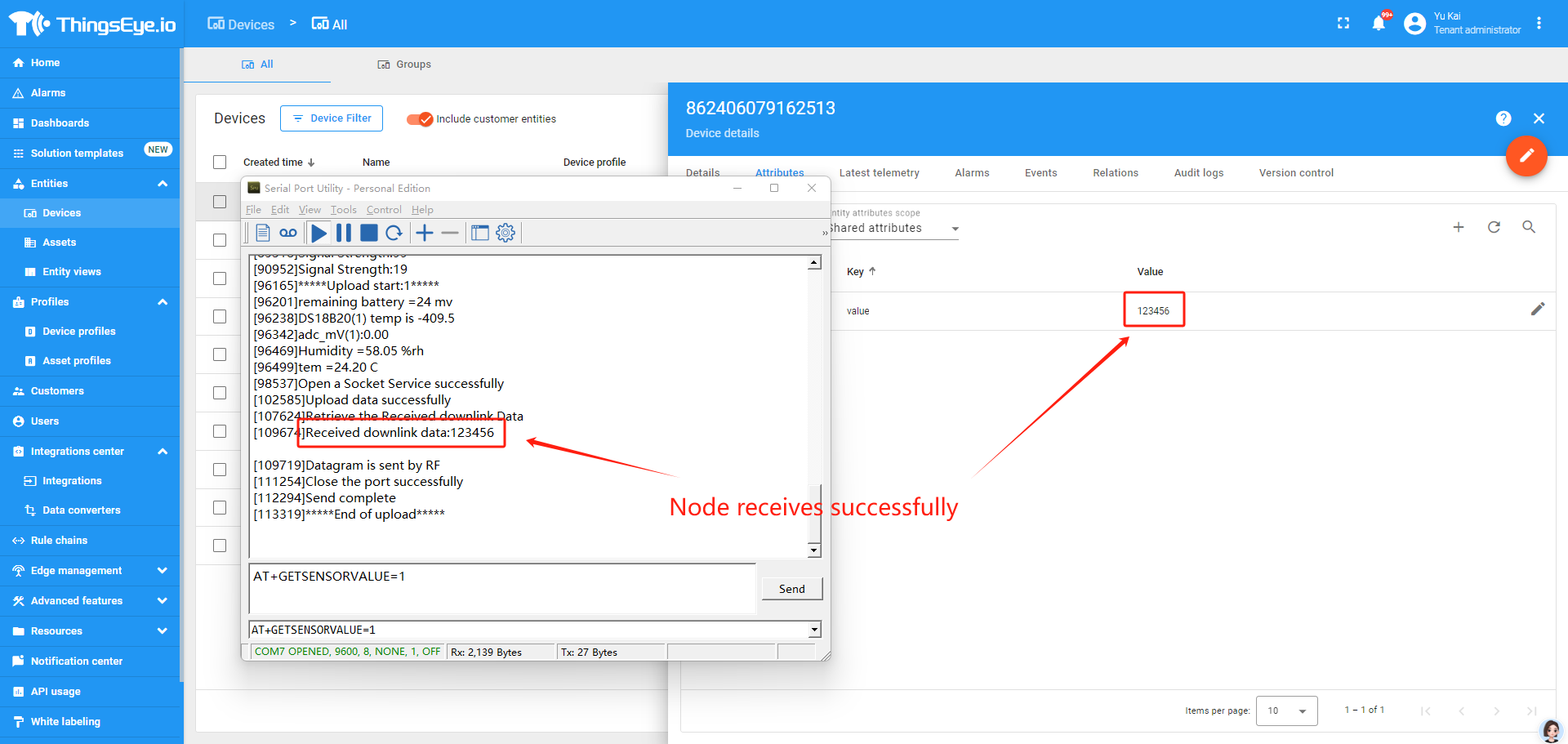Open the Groups tab
1568x744 pixels.
(x=404, y=65)
